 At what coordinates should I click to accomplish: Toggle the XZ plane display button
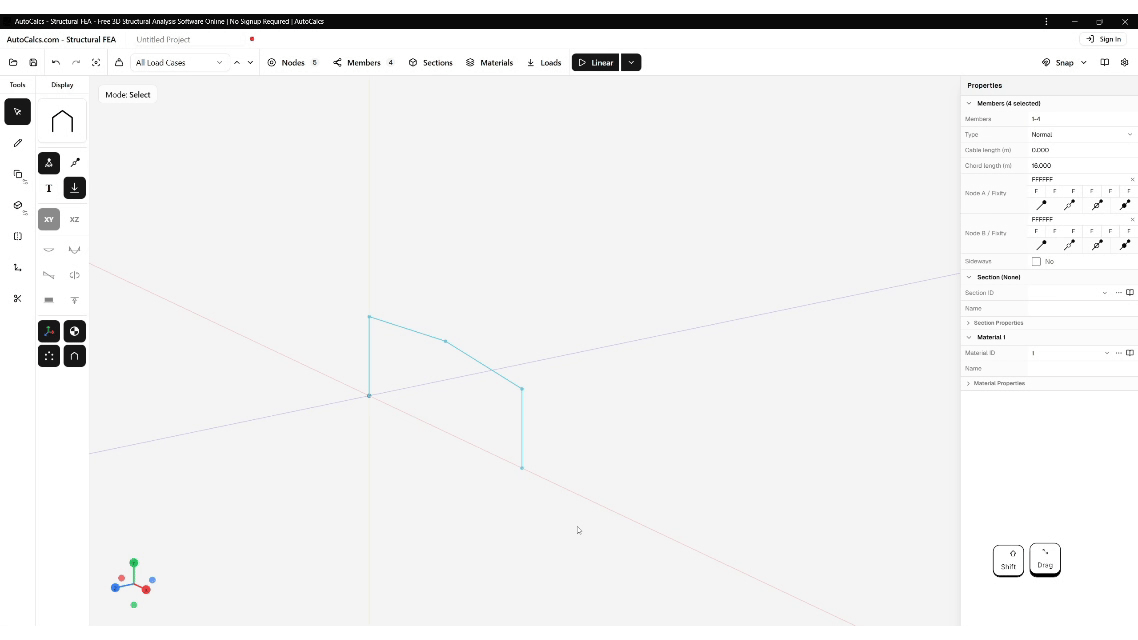click(74, 219)
